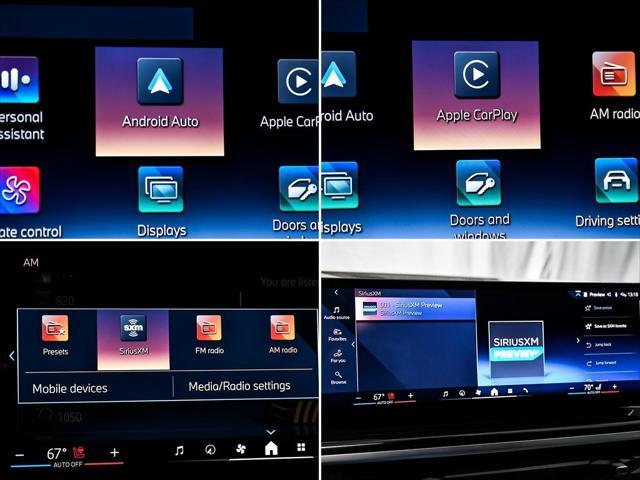Lower the 70° passenger temperature with minus

[x=572, y=388]
